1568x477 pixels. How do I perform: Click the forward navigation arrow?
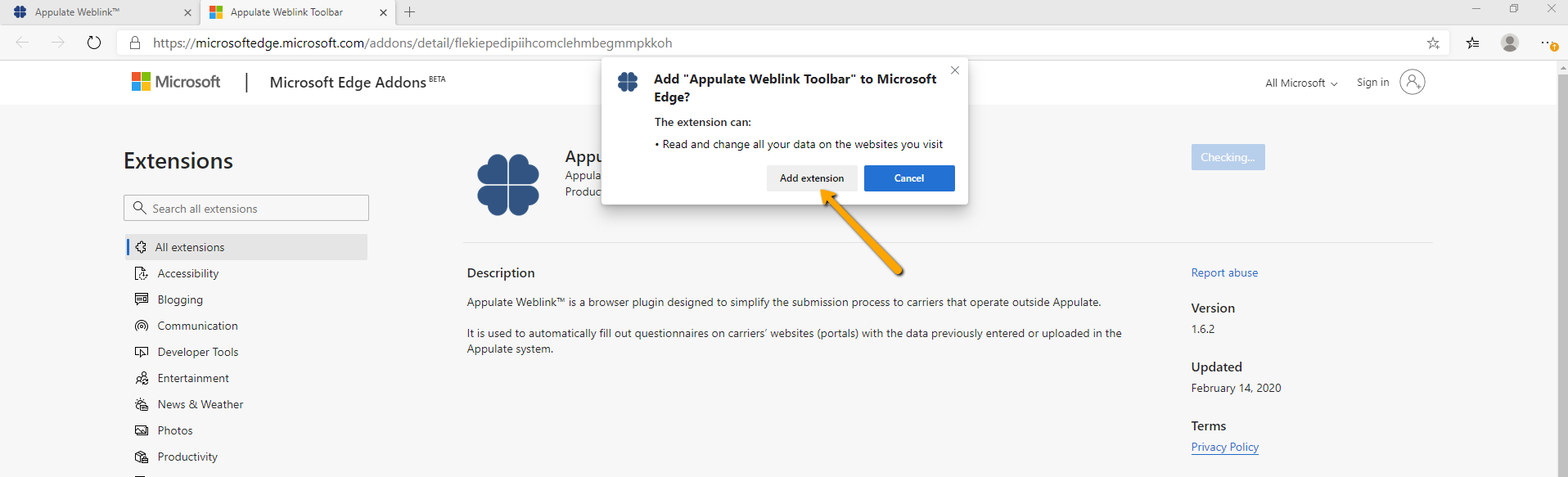point(57,43)
